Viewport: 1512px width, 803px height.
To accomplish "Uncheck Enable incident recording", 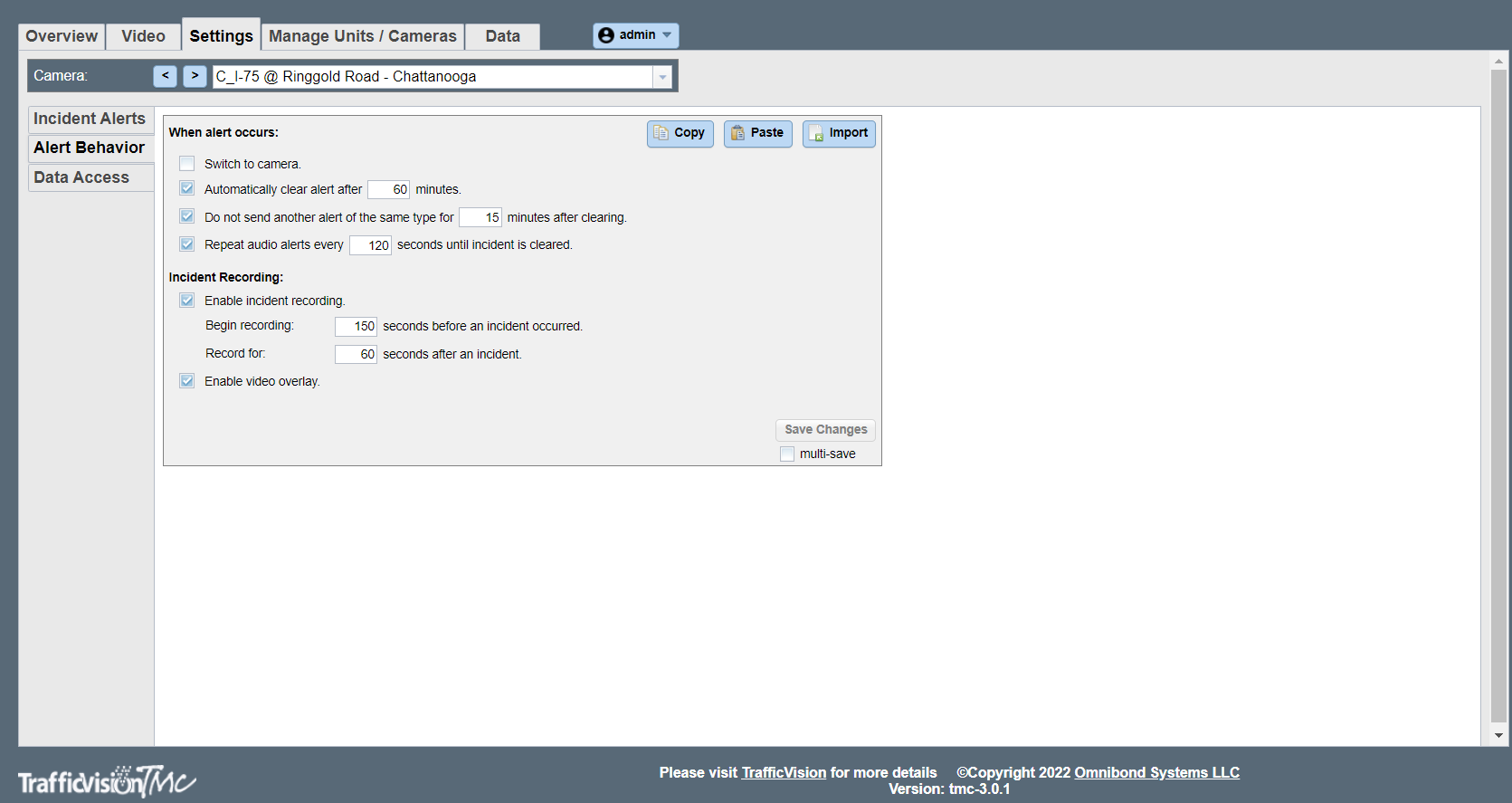I will [x=187, y=301].
